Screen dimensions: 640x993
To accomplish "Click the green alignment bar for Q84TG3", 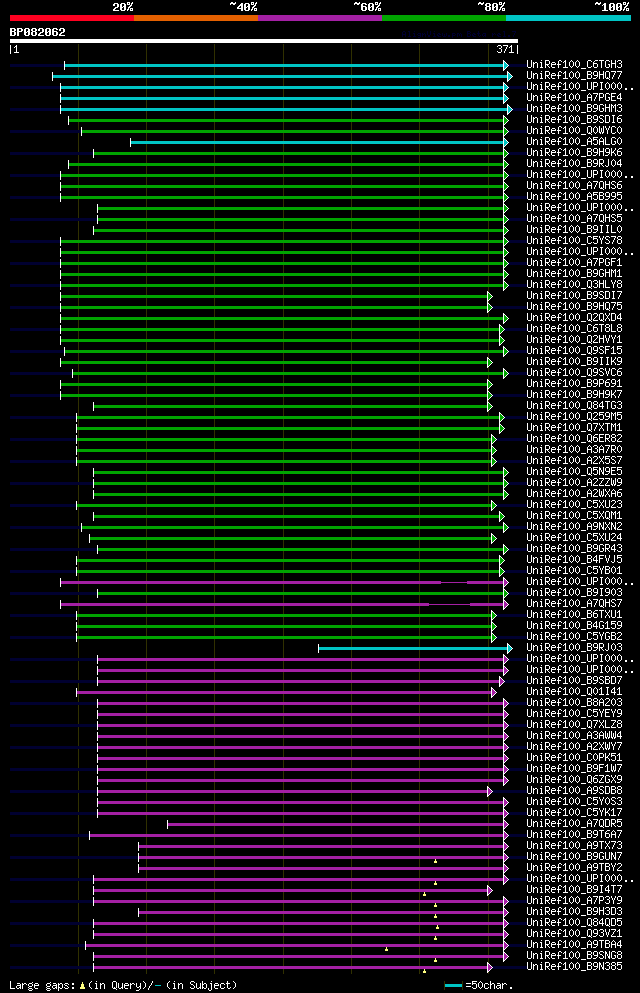I will pos(292,407).
